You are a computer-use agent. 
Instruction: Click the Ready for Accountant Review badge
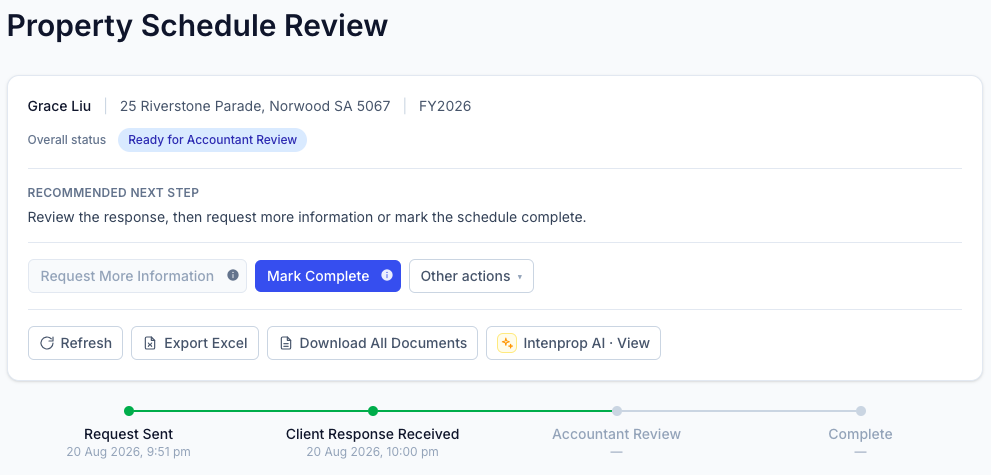click(x=212, y=140)
